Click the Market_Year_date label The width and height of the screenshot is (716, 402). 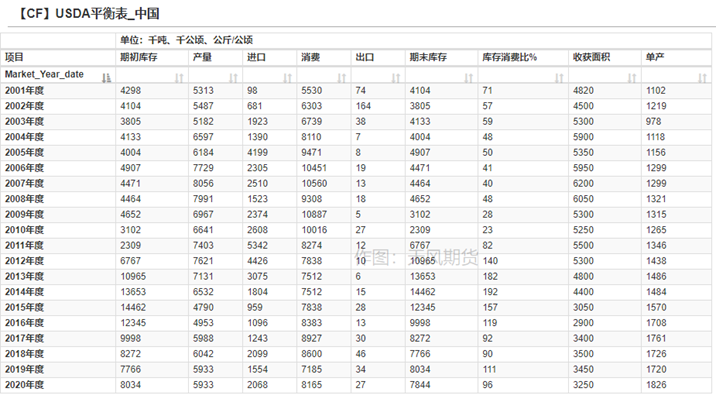coord(44,74)
